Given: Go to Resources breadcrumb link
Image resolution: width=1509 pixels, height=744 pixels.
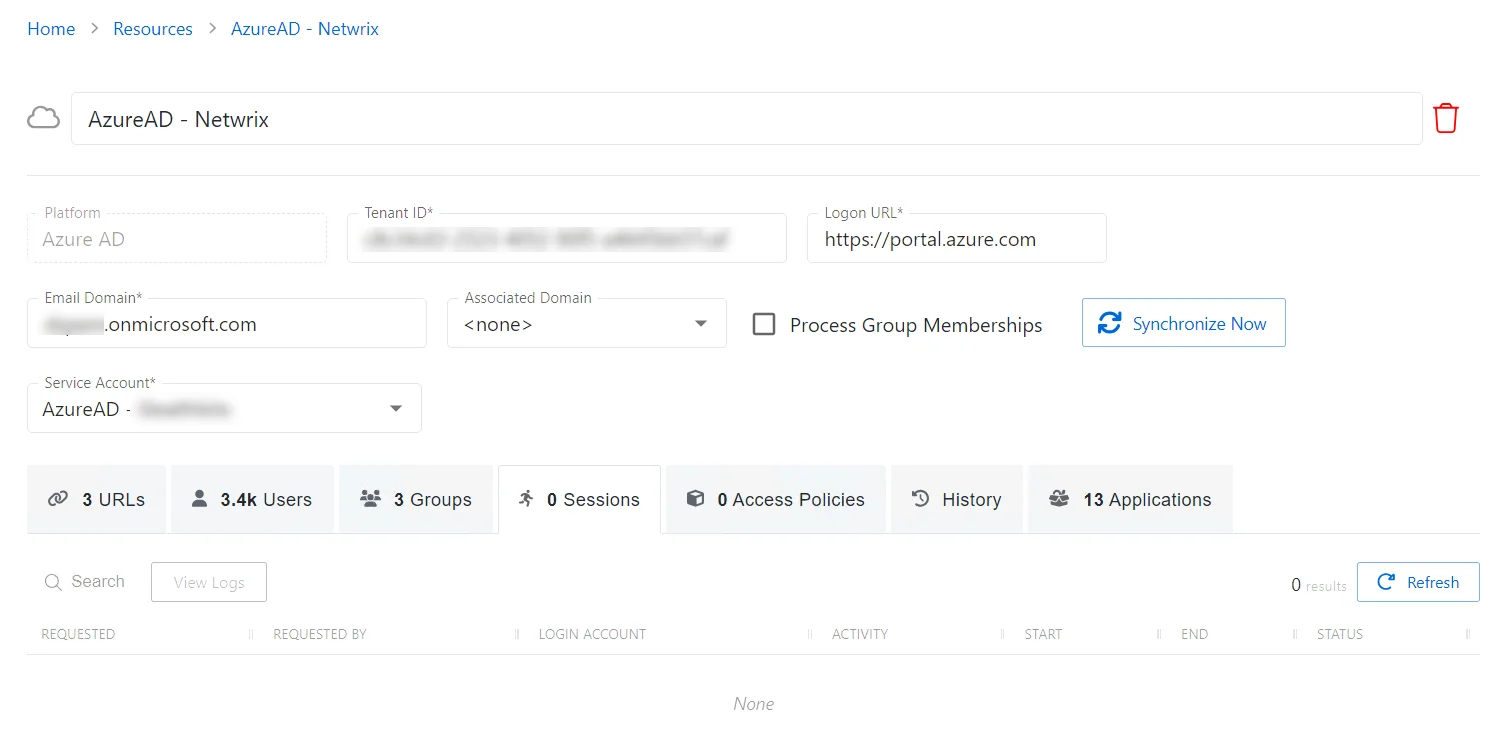Looking at the screenshot, I should [153, 29].
